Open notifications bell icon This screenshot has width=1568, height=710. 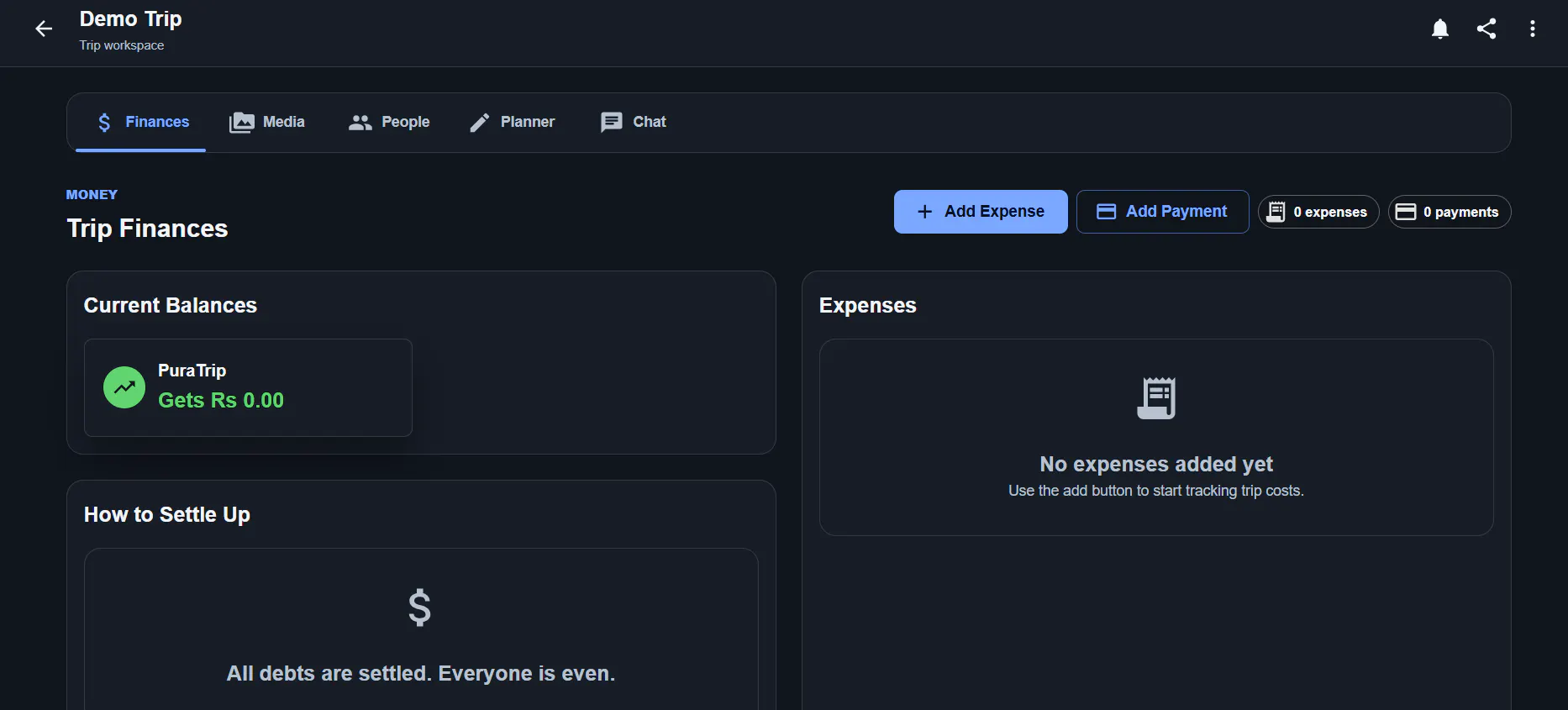[x=1440, y=29]
